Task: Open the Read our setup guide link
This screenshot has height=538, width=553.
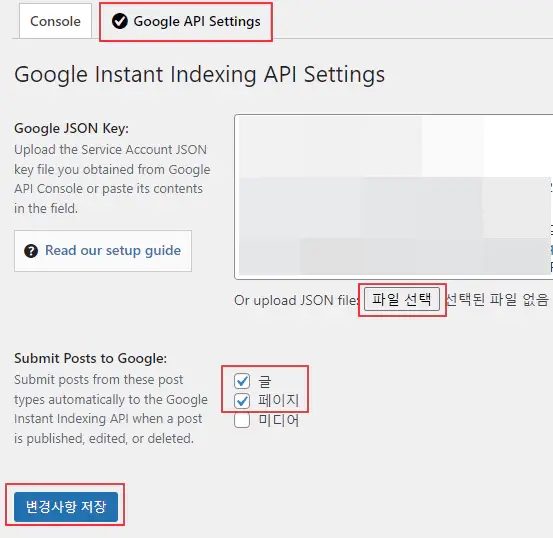Action: click(113, 250)
